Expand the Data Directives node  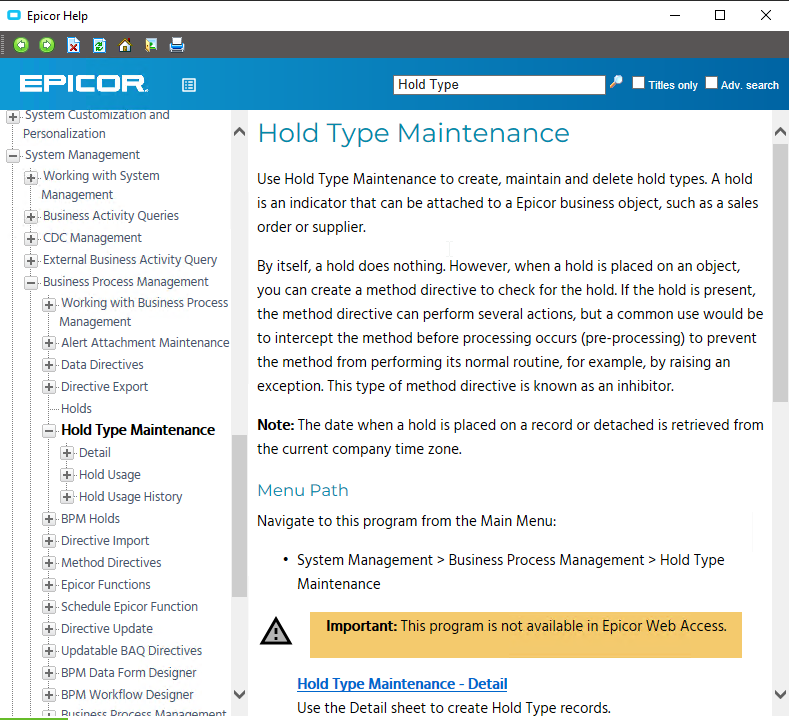49,365
